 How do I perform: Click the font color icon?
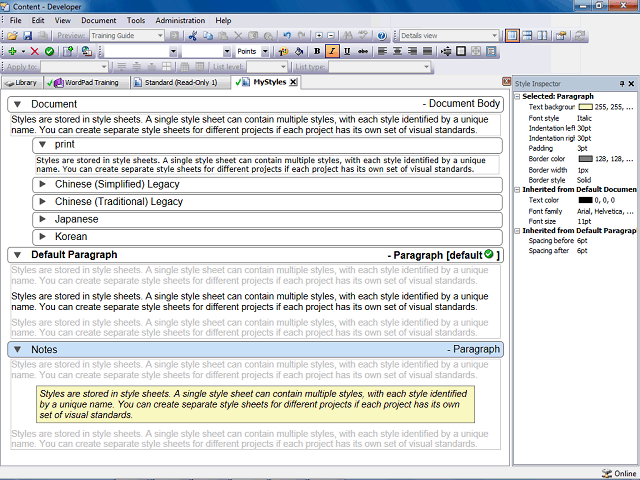pos(283,51)
